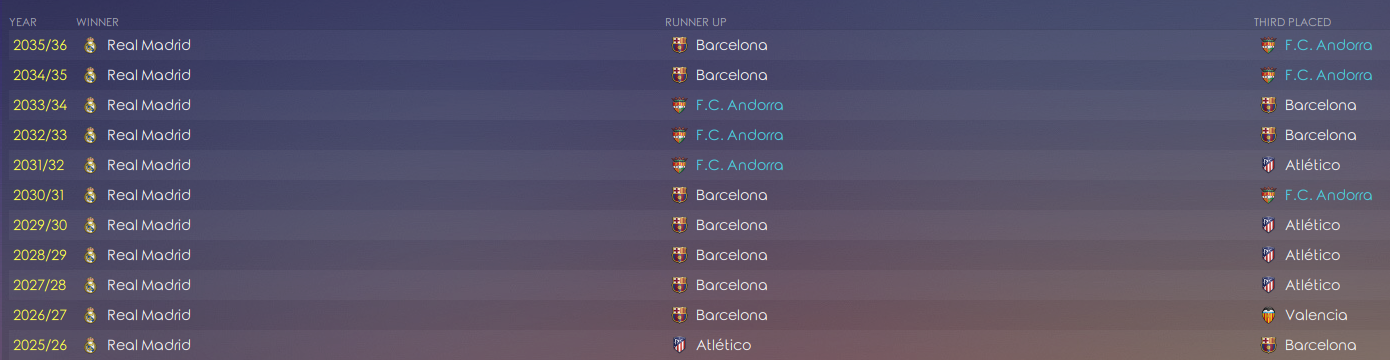Sort table by Year column header
The height and width of the screenshot is (360, 1390).
pyautogui.click(x=23, y=22)
